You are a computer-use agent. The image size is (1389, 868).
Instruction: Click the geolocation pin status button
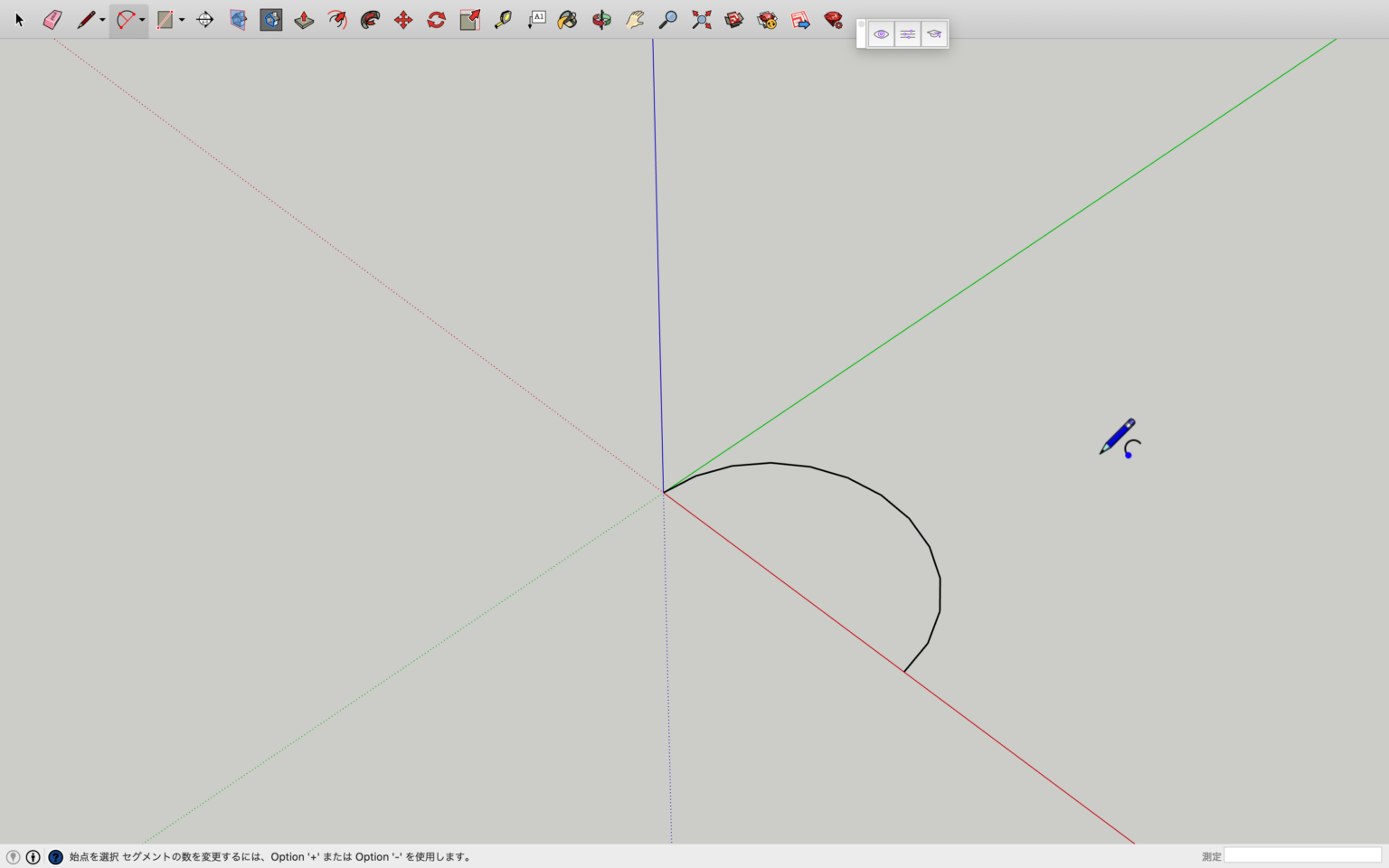coord(13,857)
